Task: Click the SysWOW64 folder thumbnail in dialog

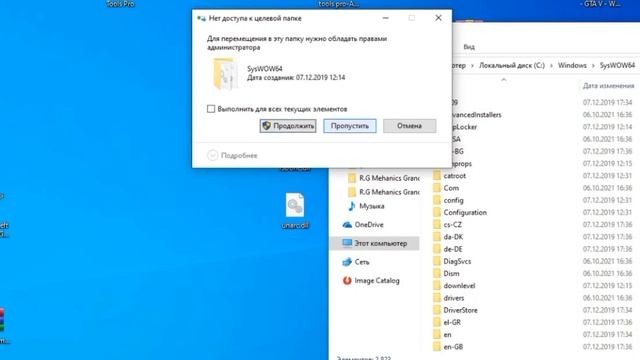Action: click(x=225, y=74)
